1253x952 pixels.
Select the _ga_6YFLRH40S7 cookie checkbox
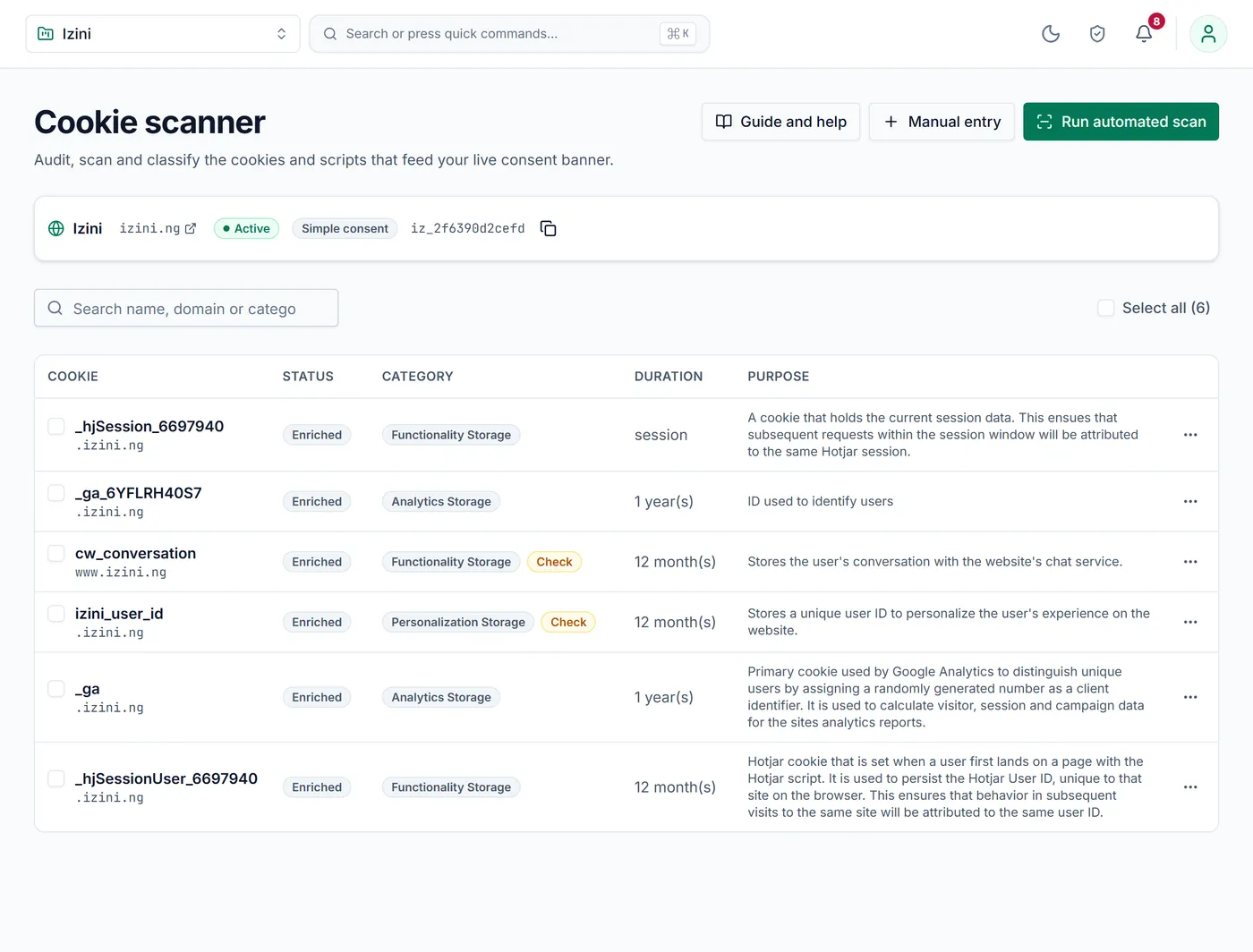pyautogui.click(x=56, y=493)
